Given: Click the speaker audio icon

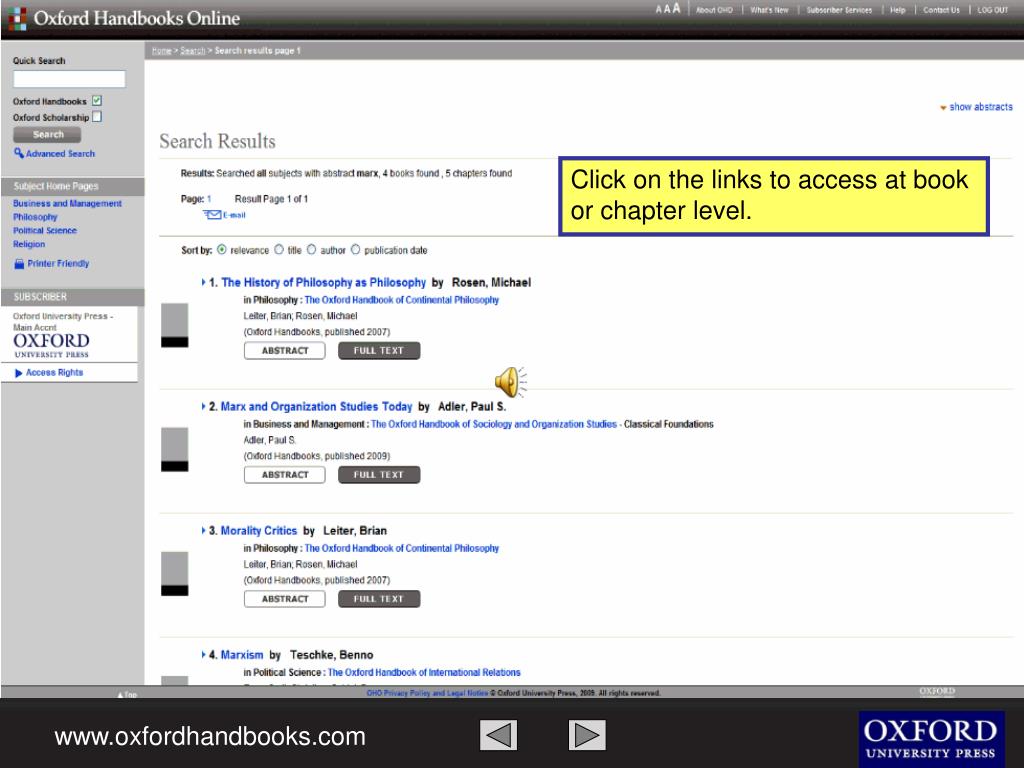Looking at the screenshot, I should point(511,382).
